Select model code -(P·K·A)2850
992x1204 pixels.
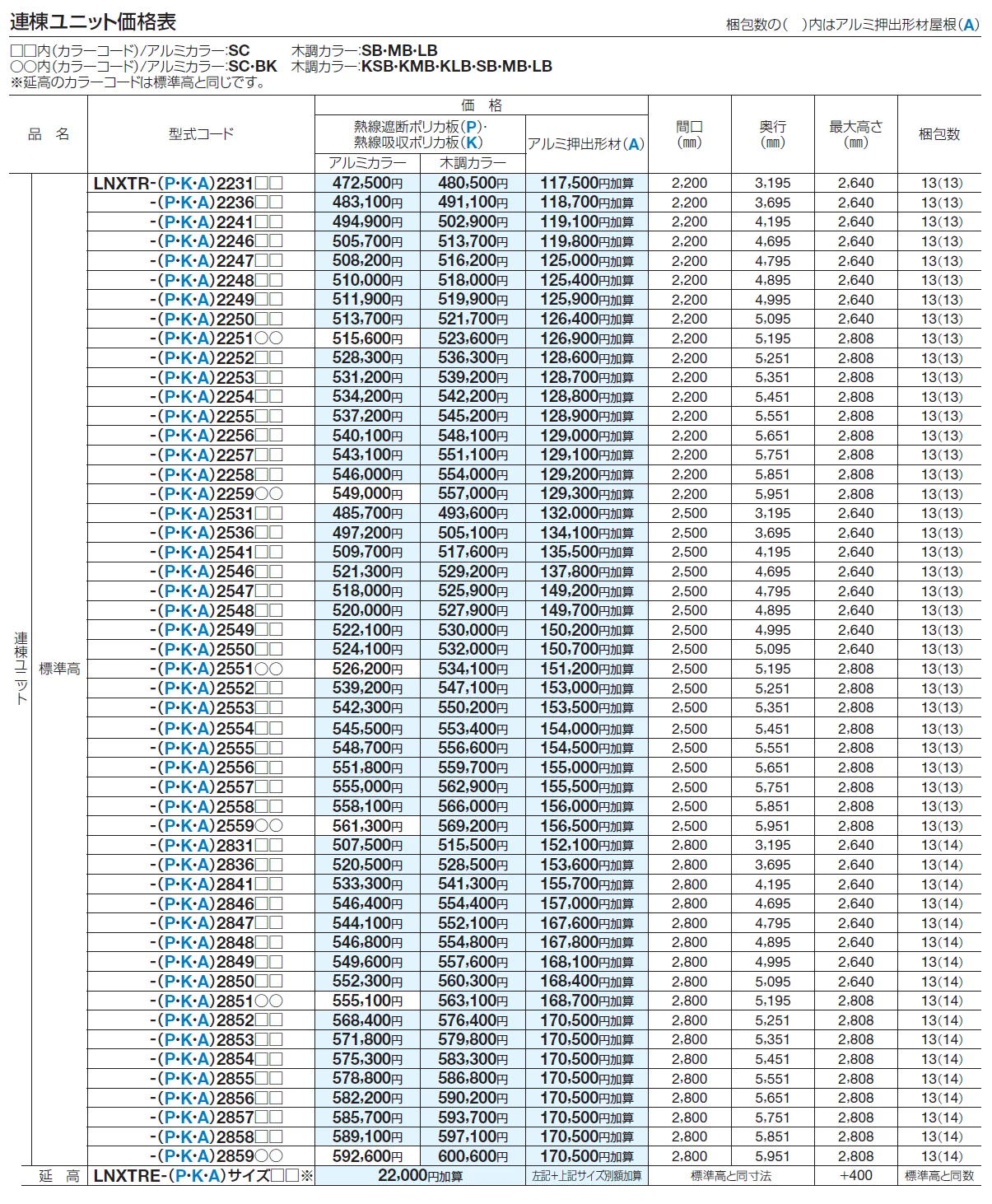(217, 982)
